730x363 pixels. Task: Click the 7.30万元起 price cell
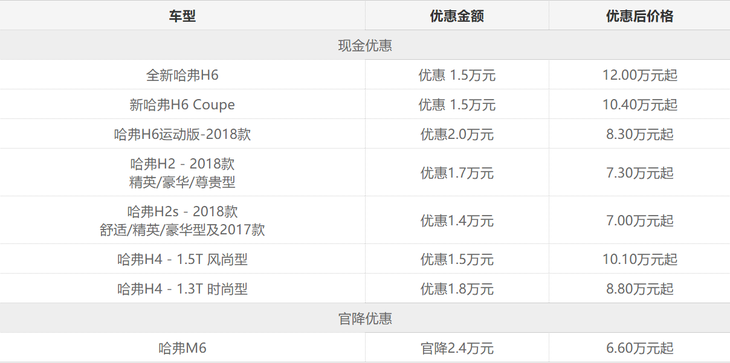(640, 173)
